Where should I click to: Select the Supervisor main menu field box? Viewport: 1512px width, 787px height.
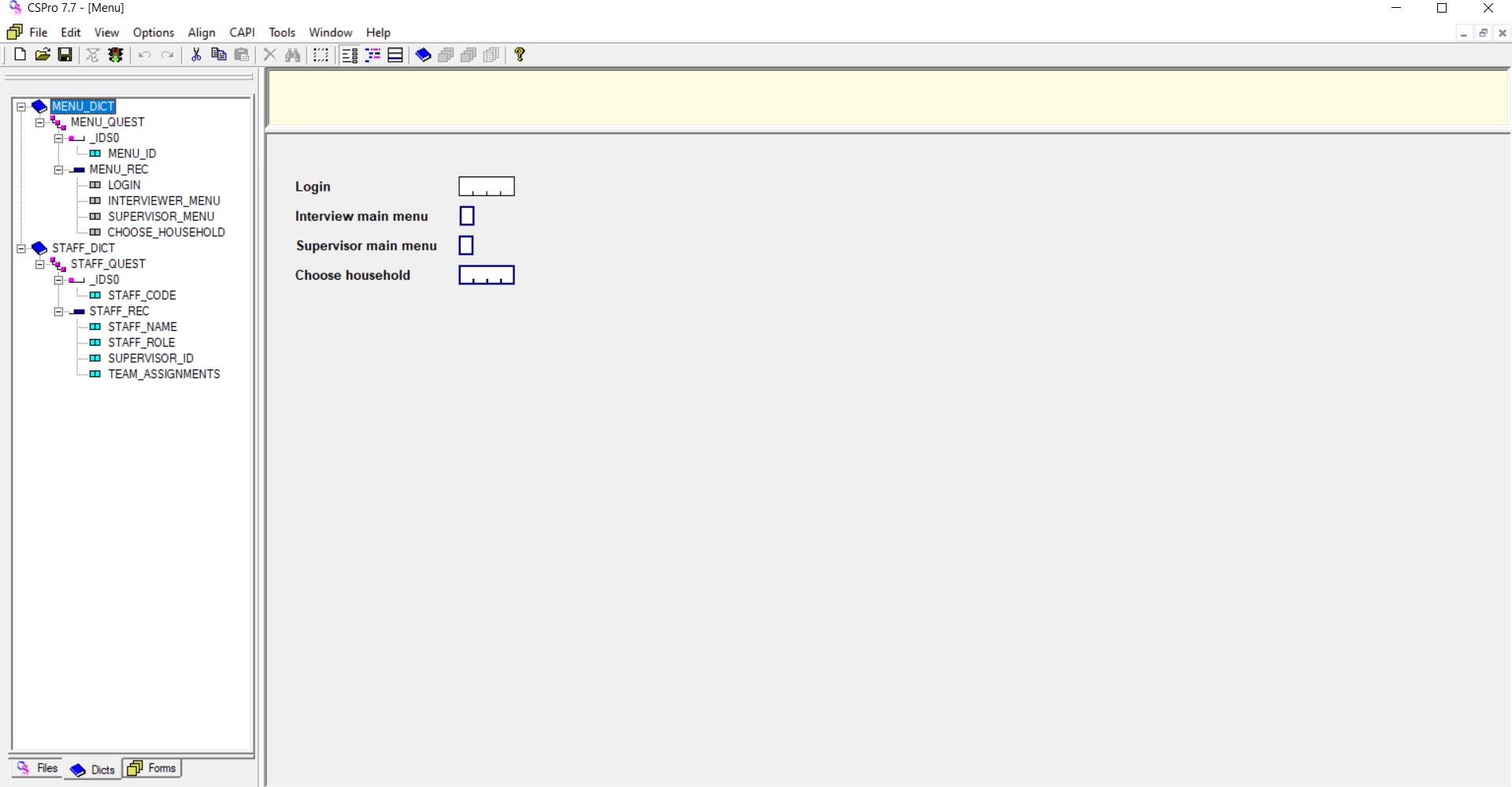click(x=466, y=246)
